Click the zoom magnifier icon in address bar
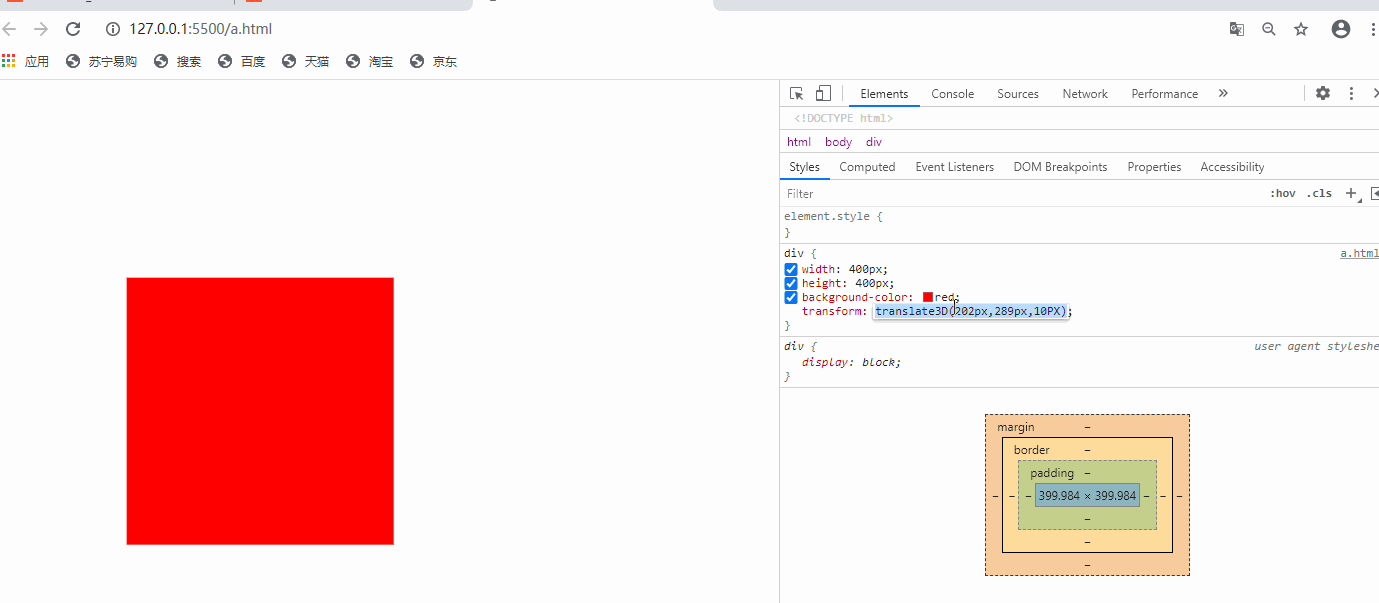1379x603 pixels. [x=1269, y=29]
